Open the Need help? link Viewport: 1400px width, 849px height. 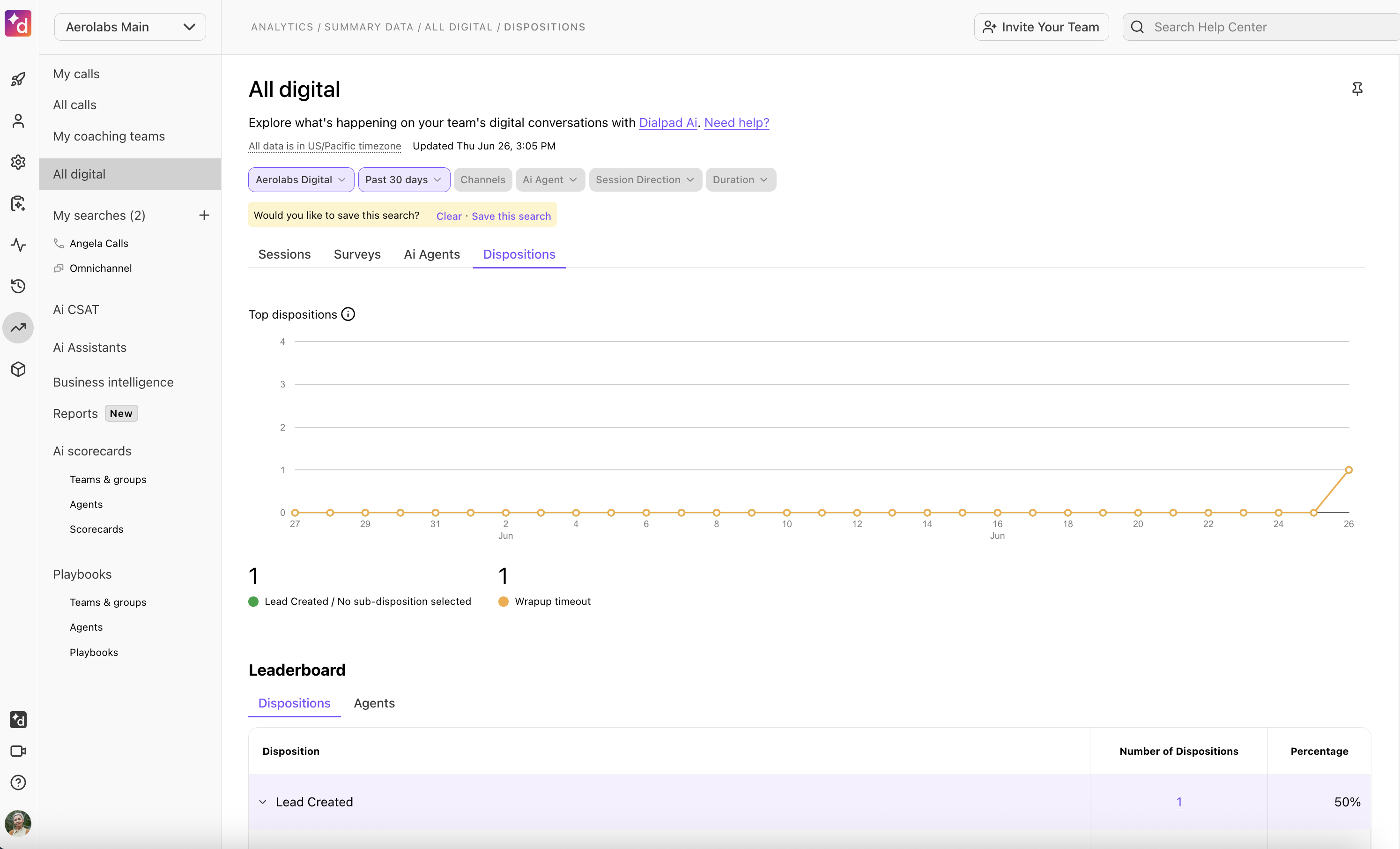(737, 123)
